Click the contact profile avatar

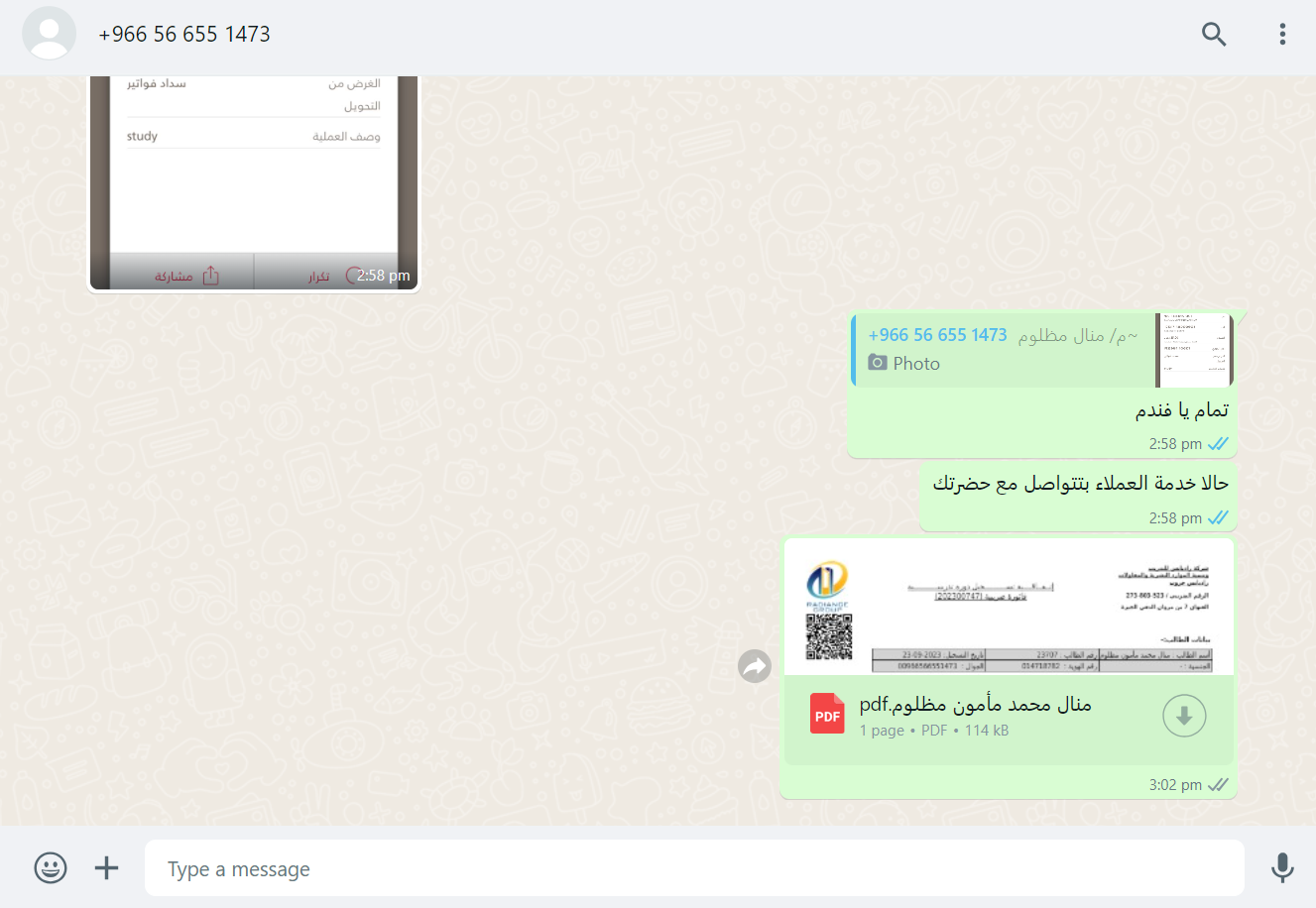(x=49, y=34)
